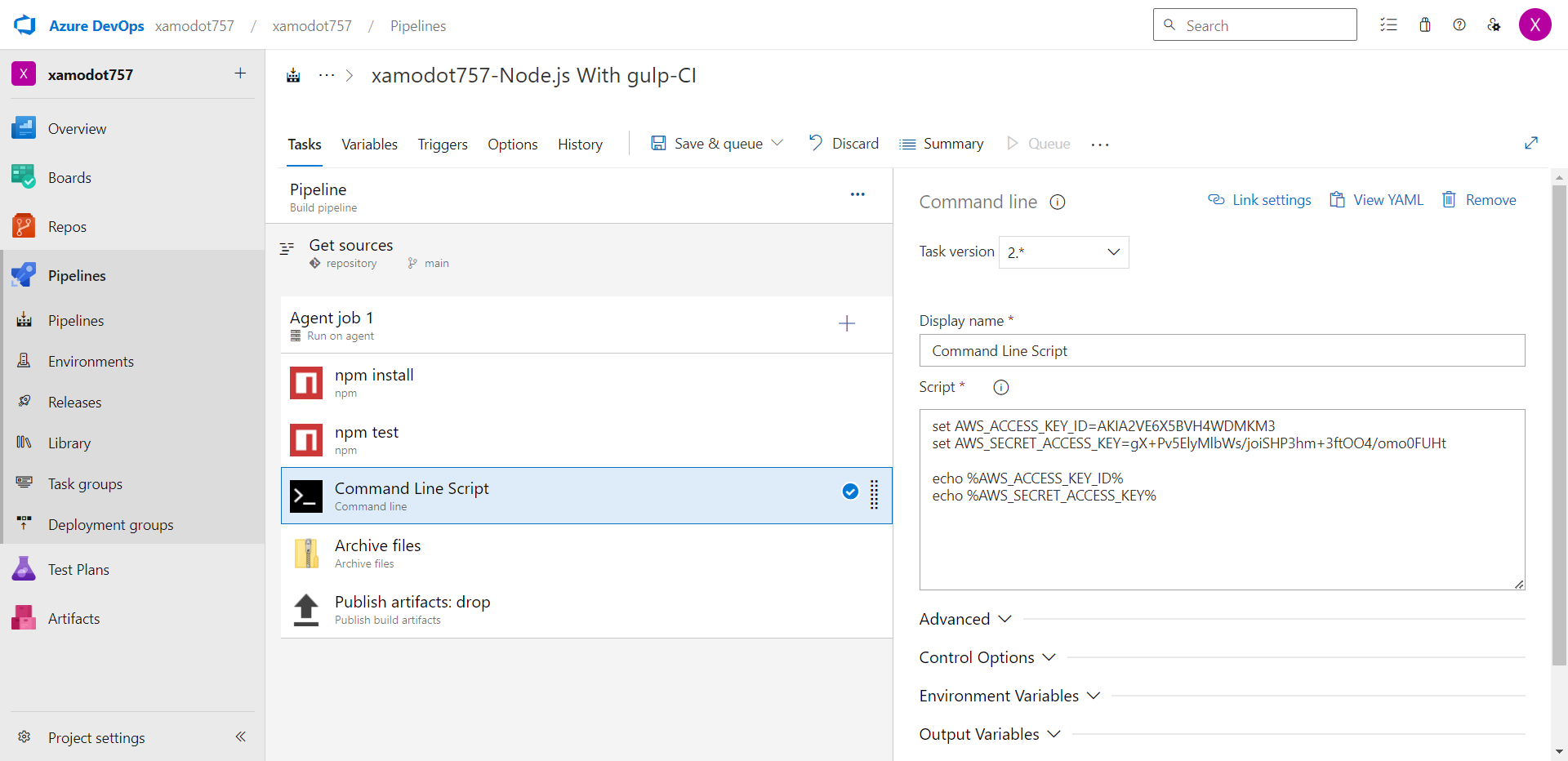The width and height of the screenshot is (1568, 761).
Task: Switch to the History tab
Action: click(x=580, y=145)
